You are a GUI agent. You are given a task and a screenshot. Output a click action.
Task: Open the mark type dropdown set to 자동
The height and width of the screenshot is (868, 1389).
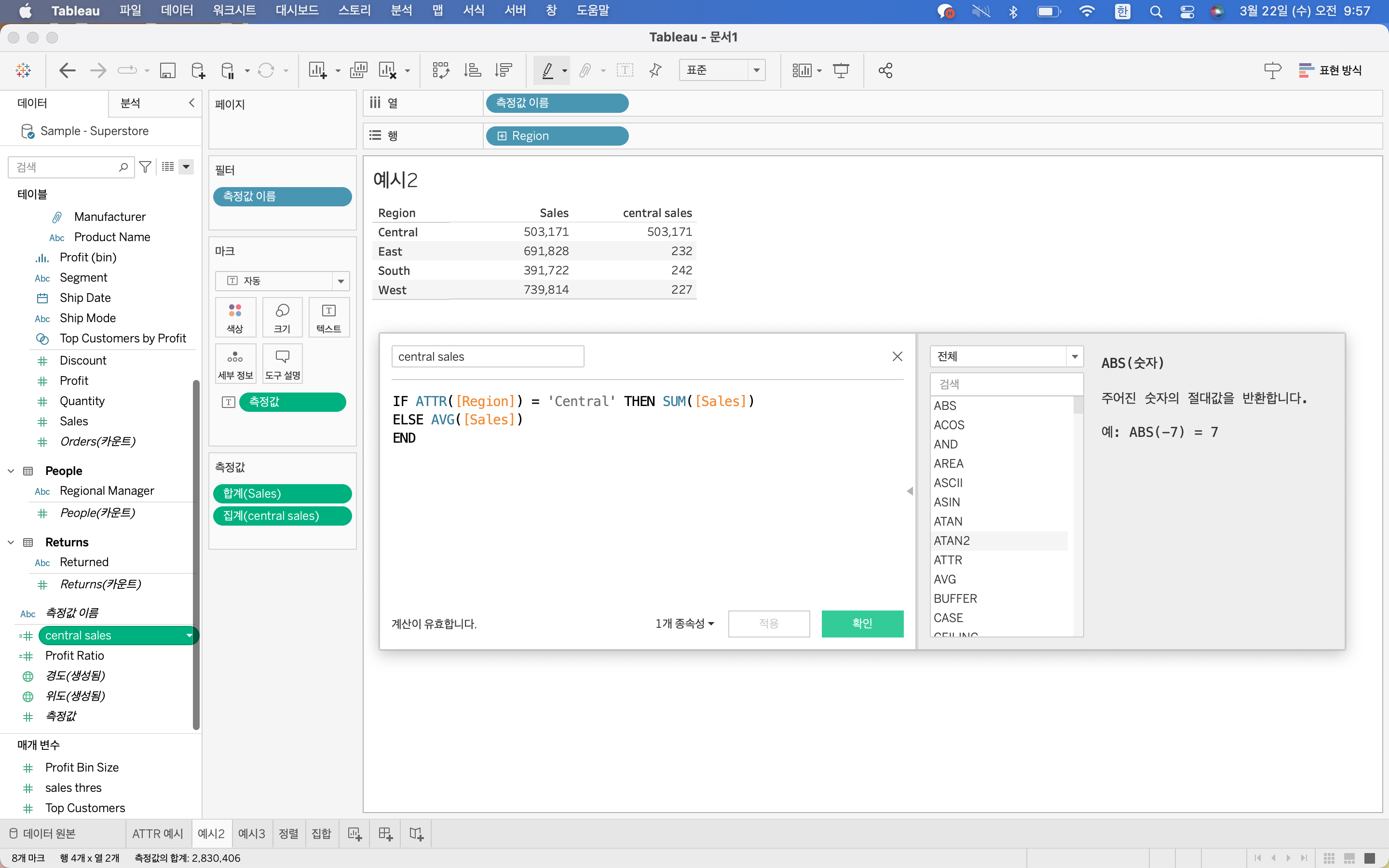click(282, 281)
